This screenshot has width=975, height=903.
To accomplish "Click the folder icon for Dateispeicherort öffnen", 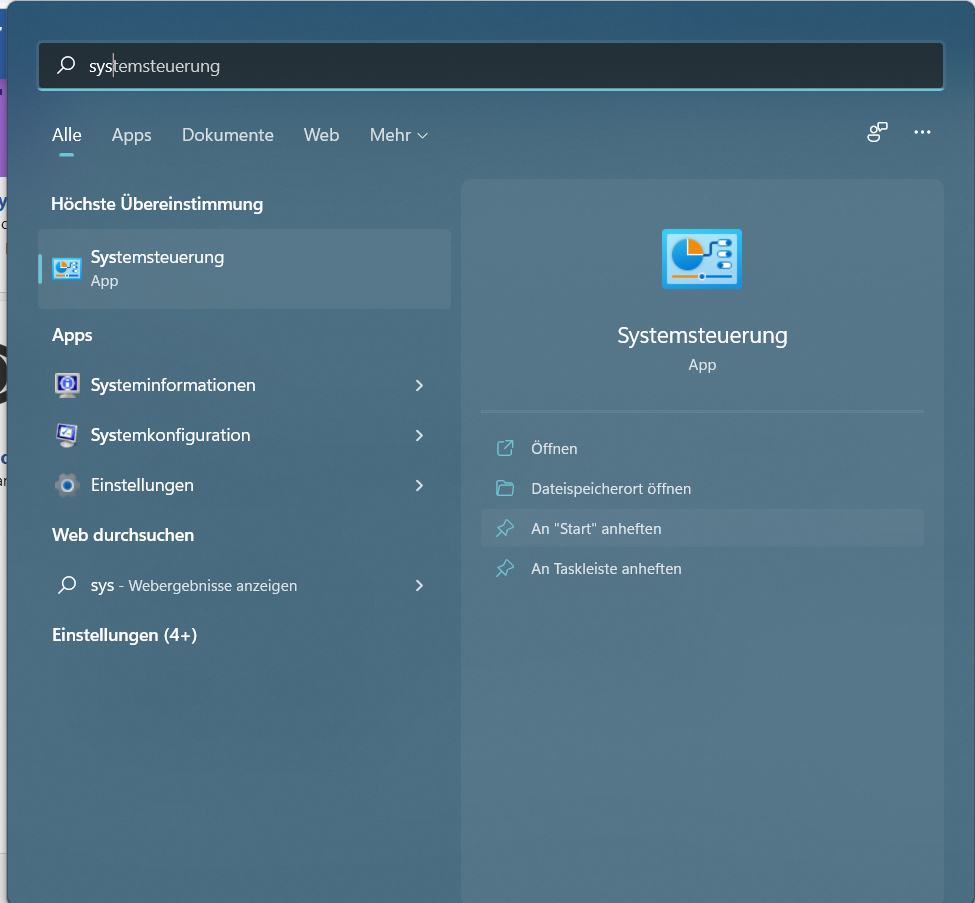I will (505, 488).
